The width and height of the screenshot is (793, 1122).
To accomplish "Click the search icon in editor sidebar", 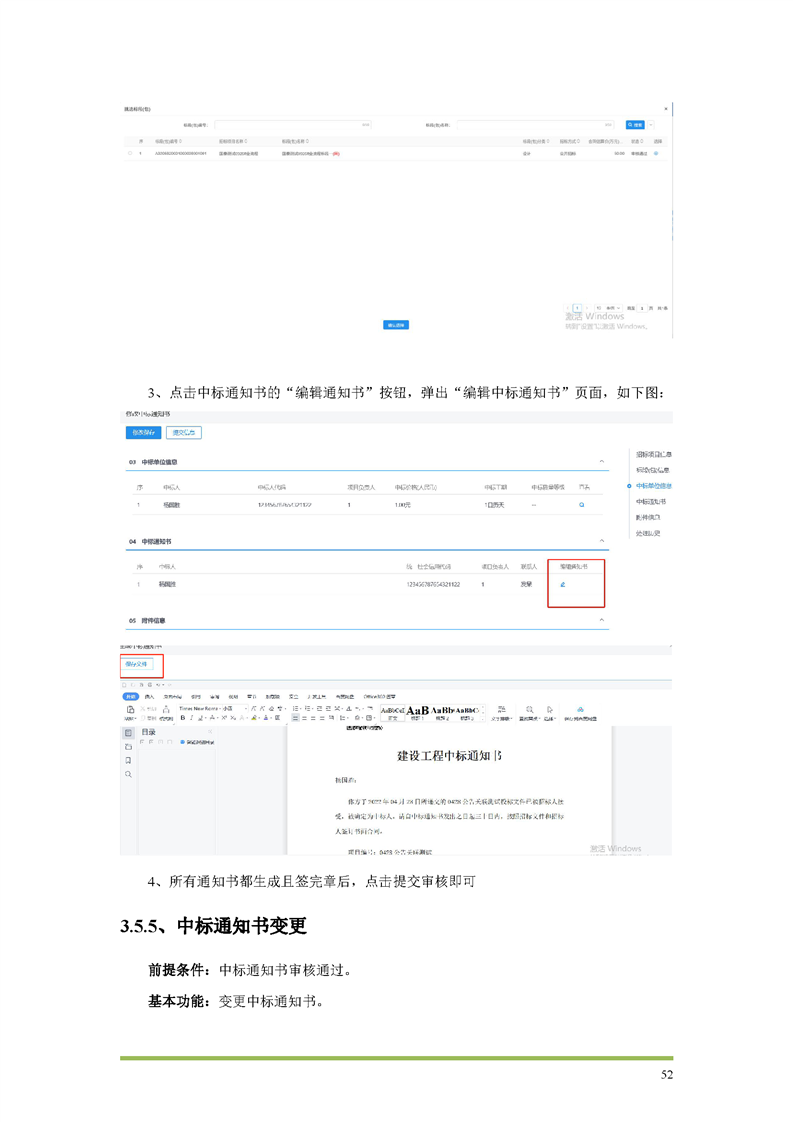I will click(x=128, y=774).
